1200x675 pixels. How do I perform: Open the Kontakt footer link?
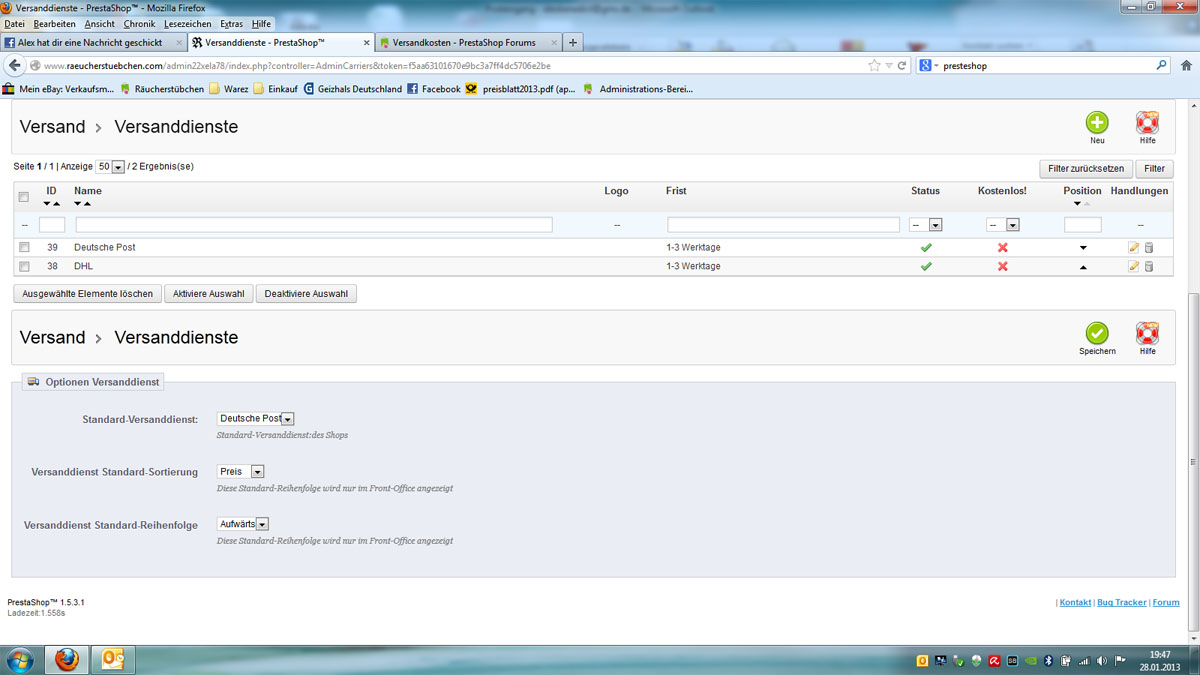(1075, 603)
